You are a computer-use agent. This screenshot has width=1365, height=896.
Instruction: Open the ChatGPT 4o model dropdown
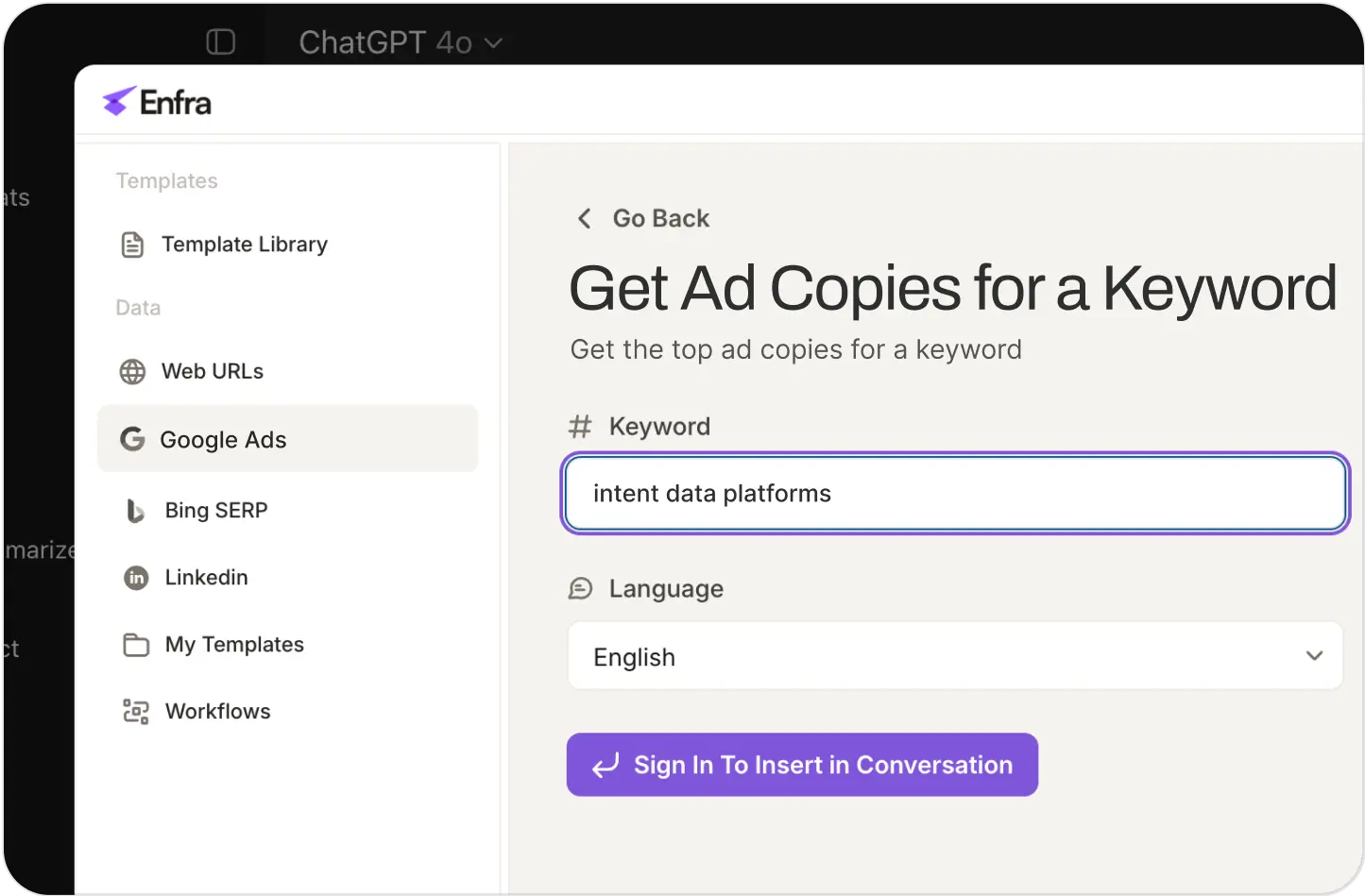[401, 42]
